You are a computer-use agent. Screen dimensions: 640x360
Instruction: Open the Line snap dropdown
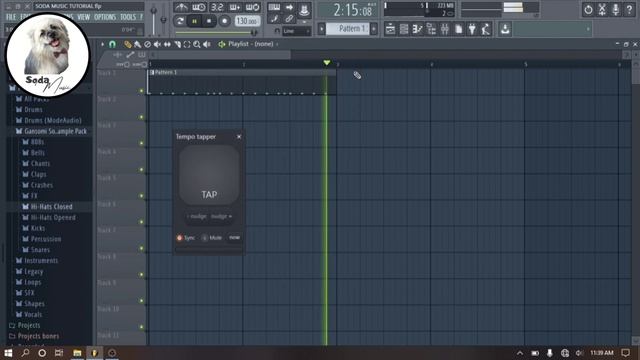click(x=296, y=31)
